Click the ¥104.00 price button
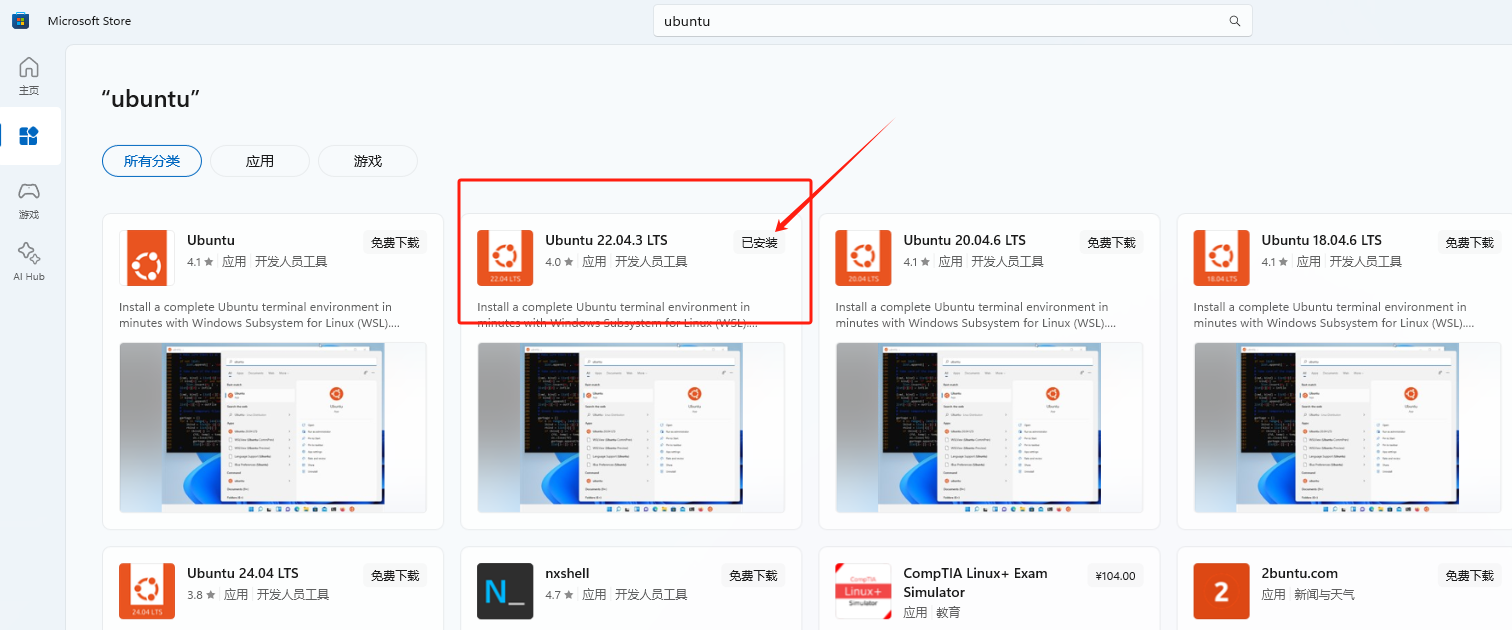Screen dimensions: 1512x630 (1115, 575)
